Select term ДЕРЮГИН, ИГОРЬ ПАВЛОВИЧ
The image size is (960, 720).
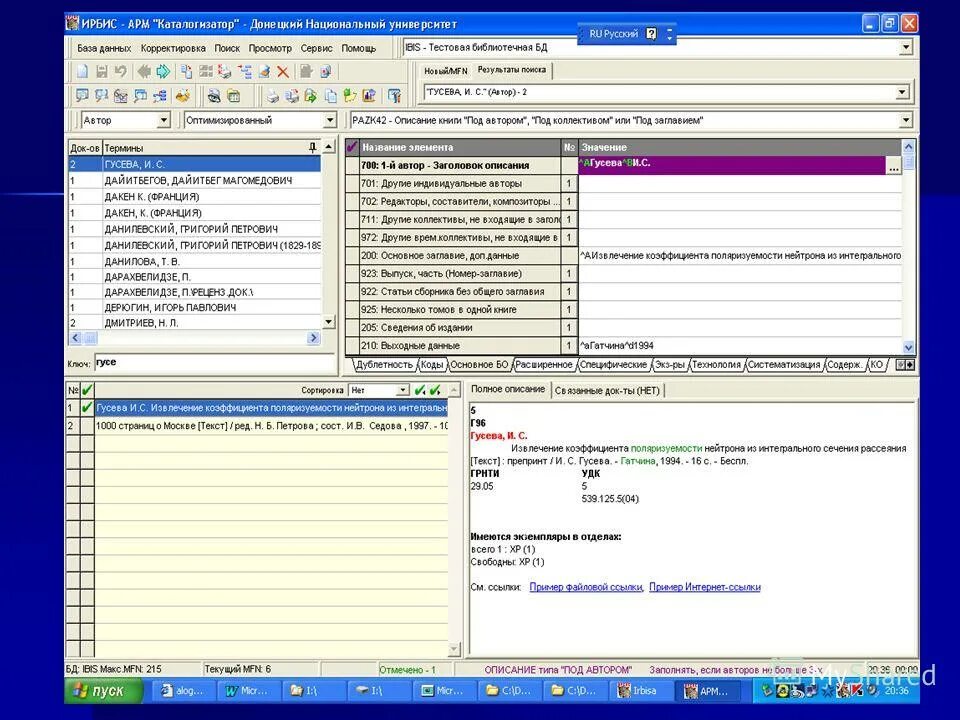click(195, 307)
